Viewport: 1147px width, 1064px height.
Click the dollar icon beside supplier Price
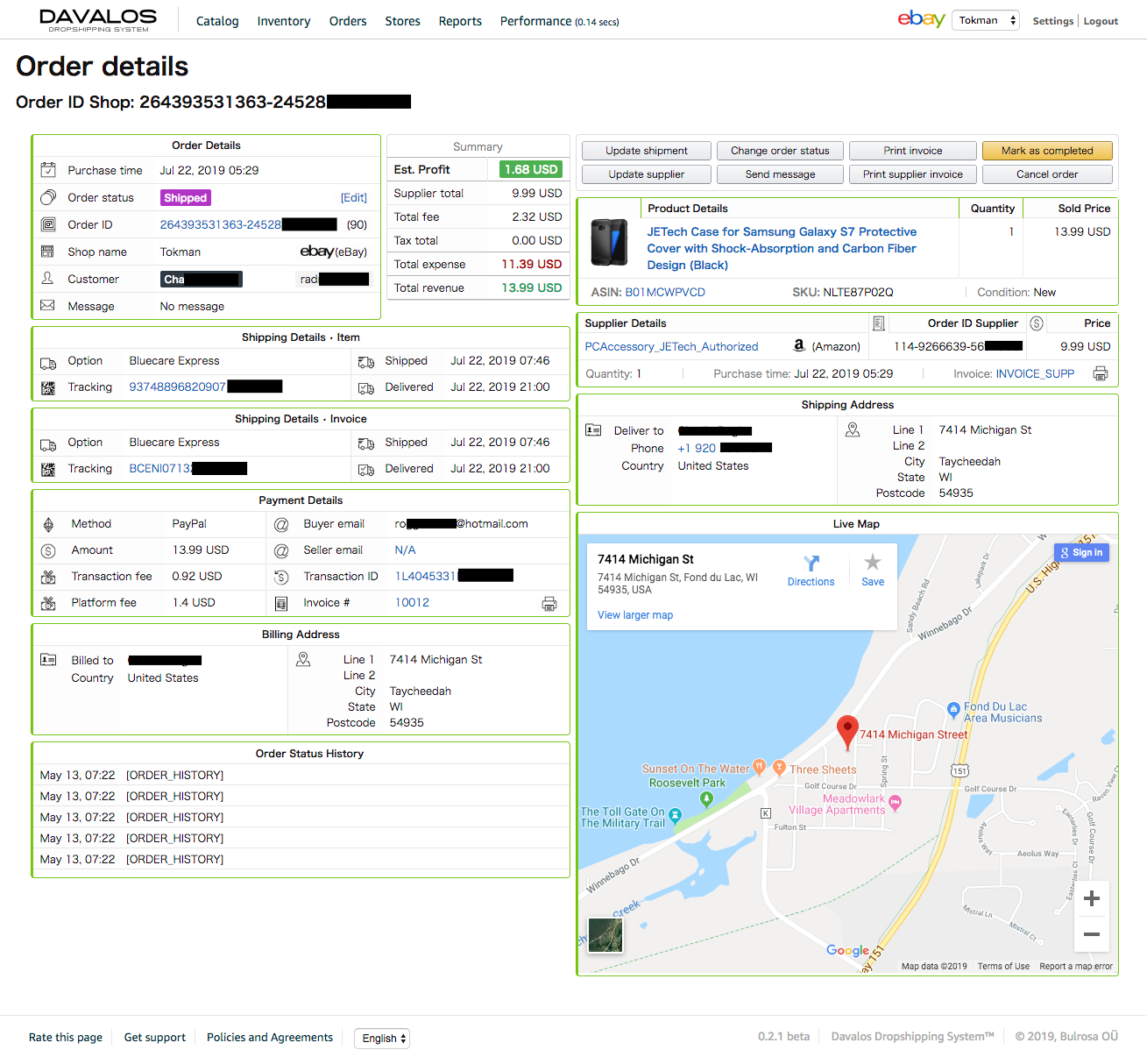[x=1037, y=323]
